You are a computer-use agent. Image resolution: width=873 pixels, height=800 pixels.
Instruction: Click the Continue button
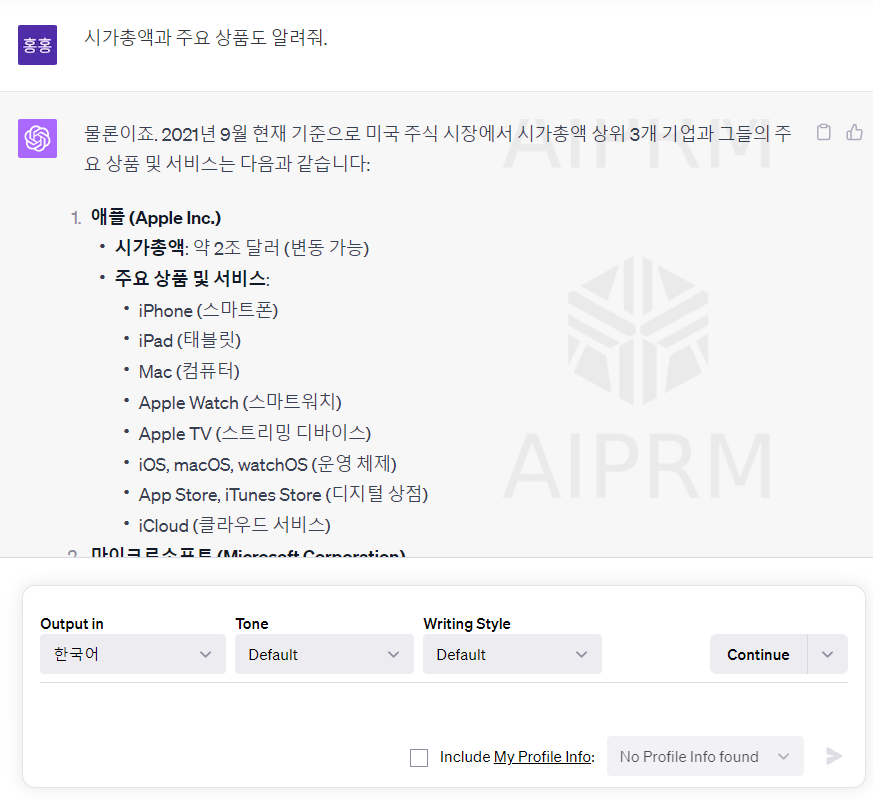point(758,654)
